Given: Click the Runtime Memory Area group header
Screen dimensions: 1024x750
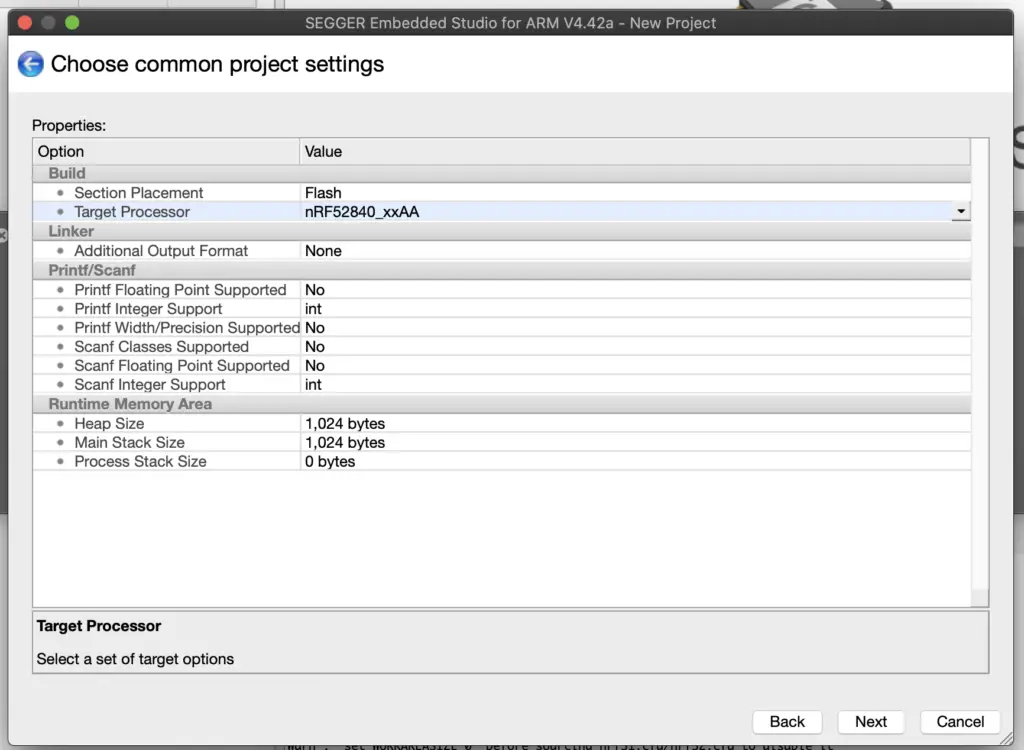Looking at the screenshot, I should click(x=502, y=404).
